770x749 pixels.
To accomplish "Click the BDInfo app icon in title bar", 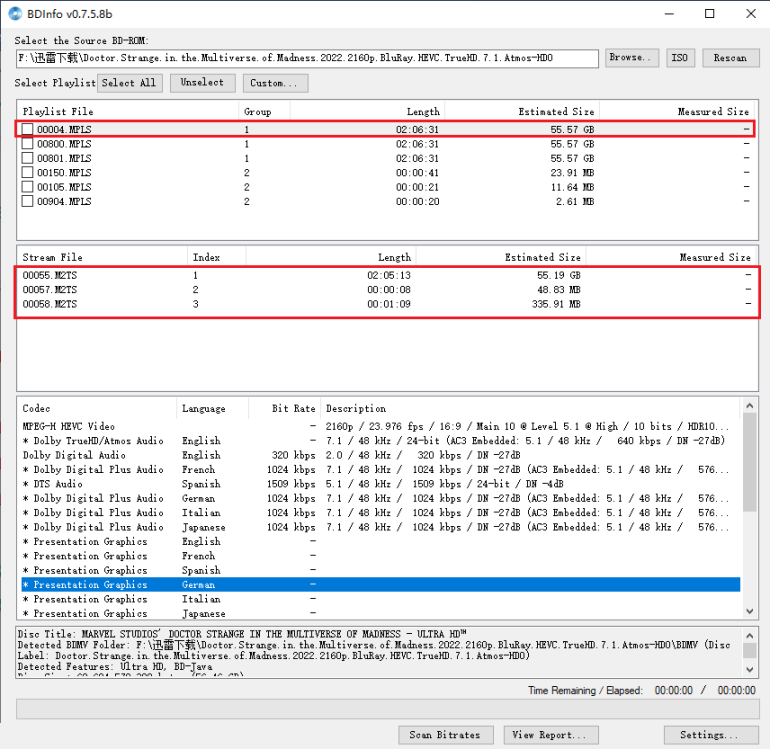I will 17,14.
